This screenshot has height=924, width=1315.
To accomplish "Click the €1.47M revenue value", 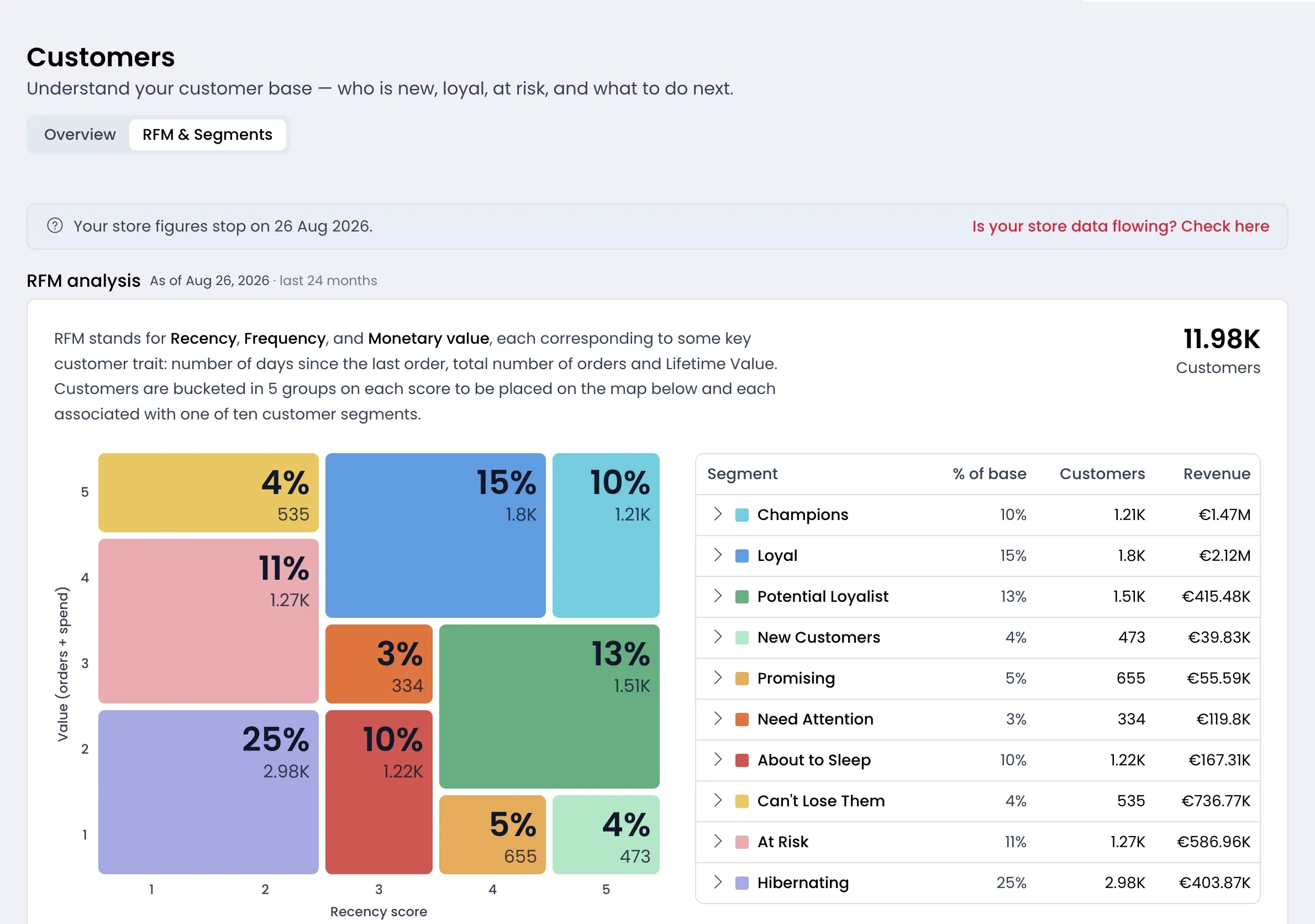I will point(1224,514).
